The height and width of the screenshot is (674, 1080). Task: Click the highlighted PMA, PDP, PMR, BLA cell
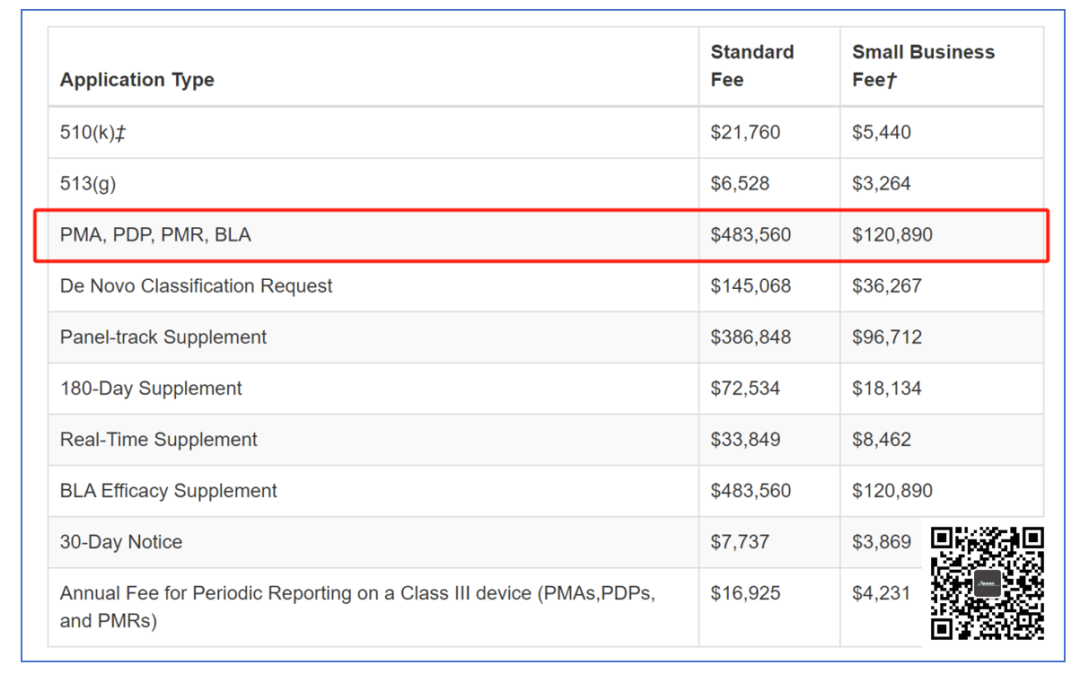pos(156,235)
